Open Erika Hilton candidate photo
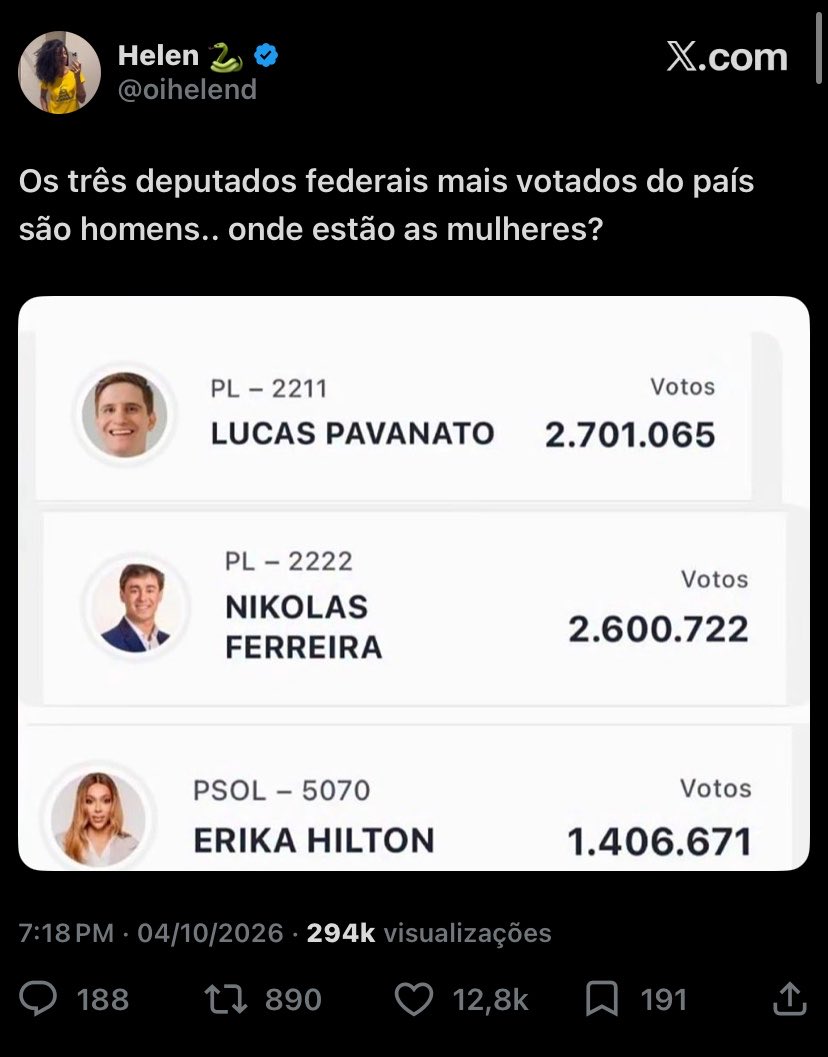This screenshot has height=1057, width=828. pos(98,817)
